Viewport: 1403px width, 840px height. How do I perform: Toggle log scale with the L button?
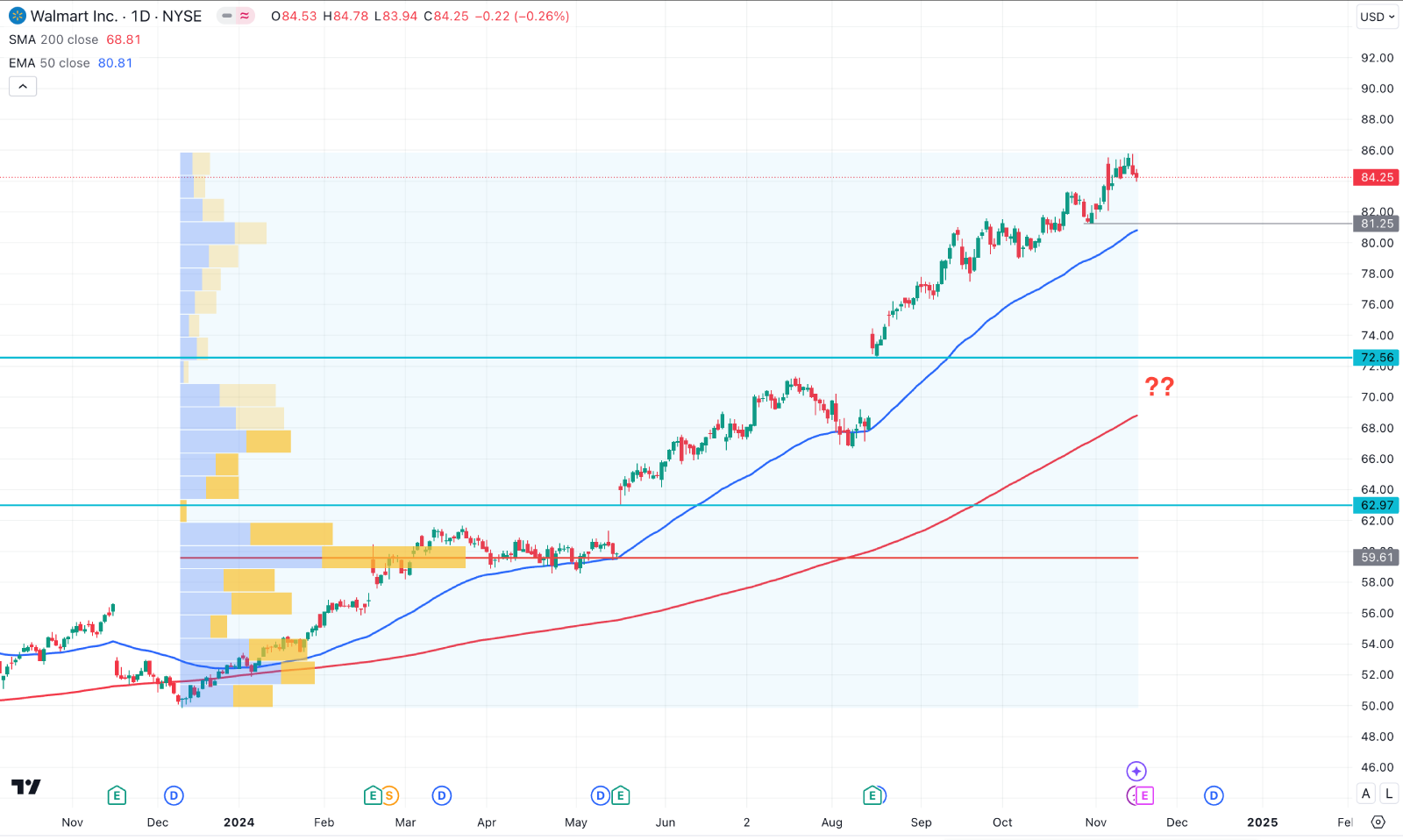1389,794
